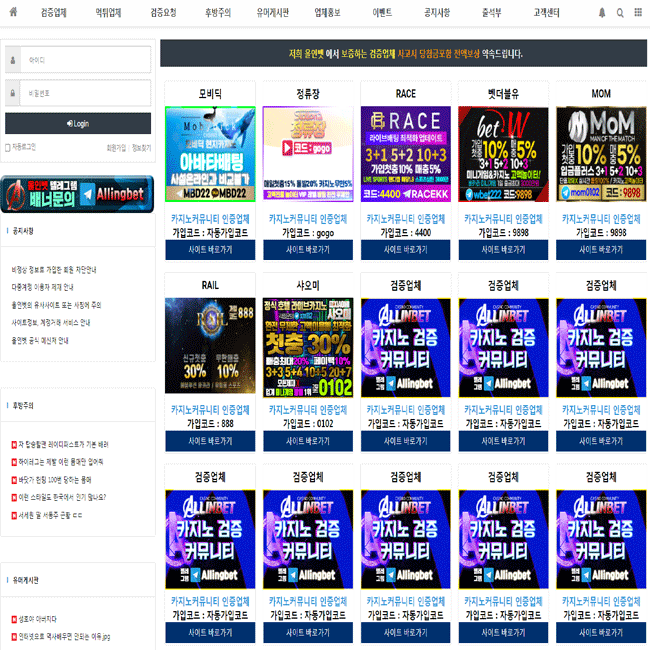The height and width of the screenshot is (650, 650).
Task: Open the grid menu icon
Action: pyautogui.click(x=638, y=12)
